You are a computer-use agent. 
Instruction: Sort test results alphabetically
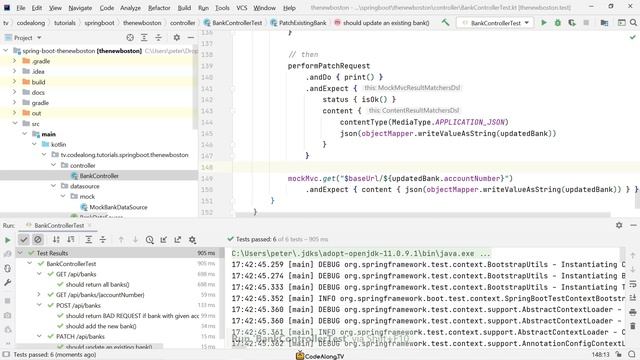56,240
